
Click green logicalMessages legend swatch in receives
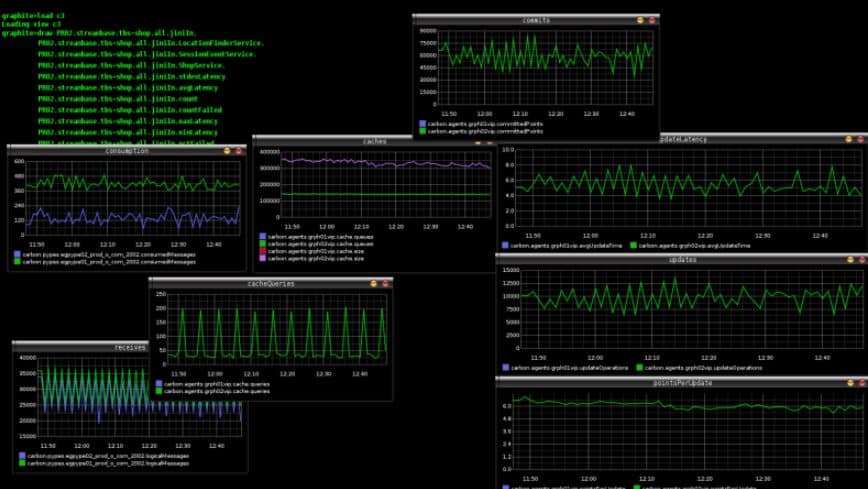tap(22, 462)
